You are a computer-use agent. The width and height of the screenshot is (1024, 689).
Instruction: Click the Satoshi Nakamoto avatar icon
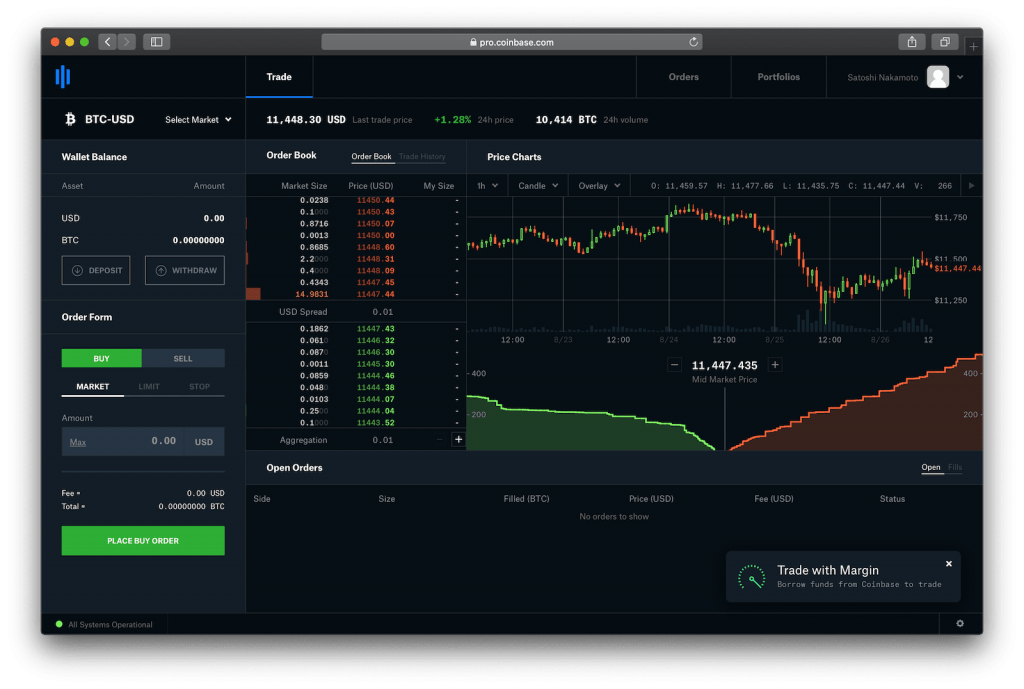tap(937, 76)
